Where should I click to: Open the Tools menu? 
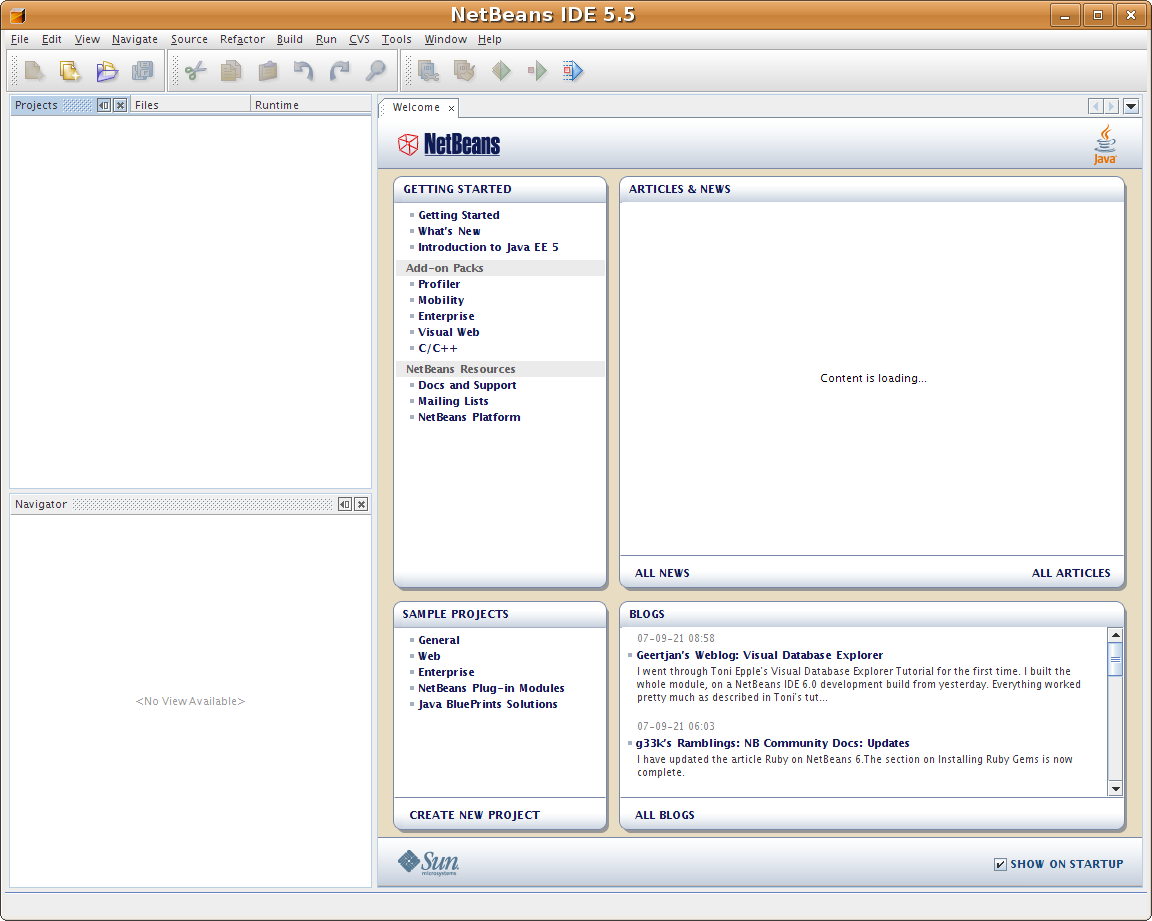[x=396, y=39]
